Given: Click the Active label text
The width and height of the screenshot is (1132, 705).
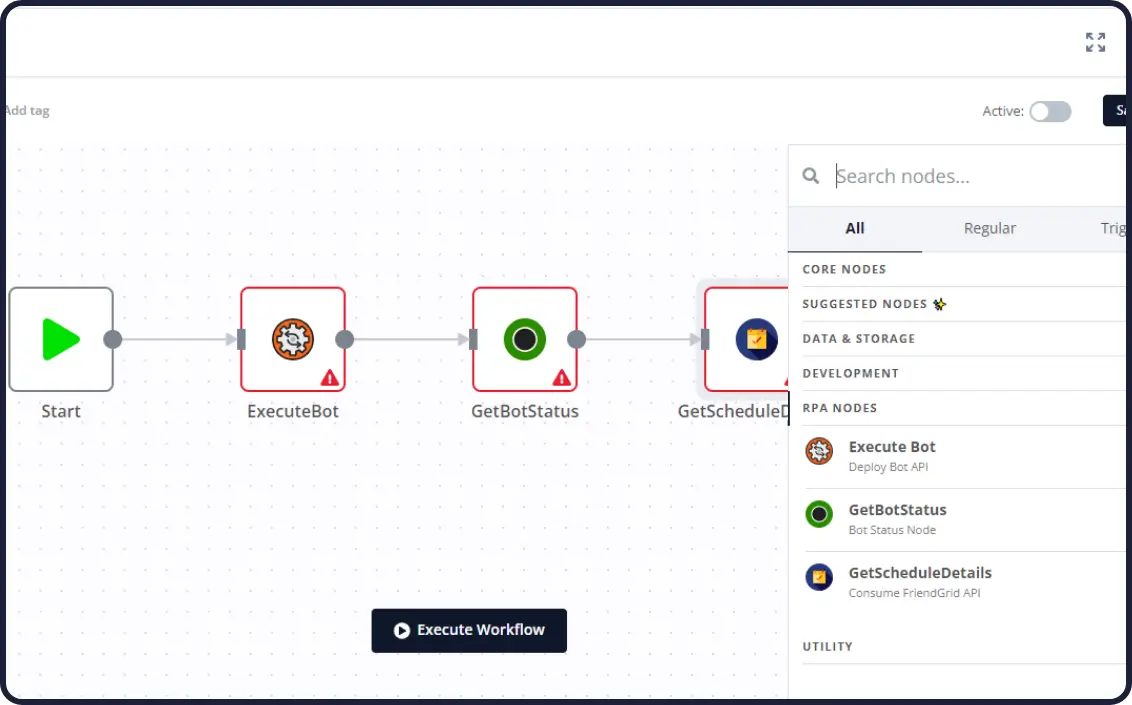Looking at the screenshot, I should tap(1003, 111).
